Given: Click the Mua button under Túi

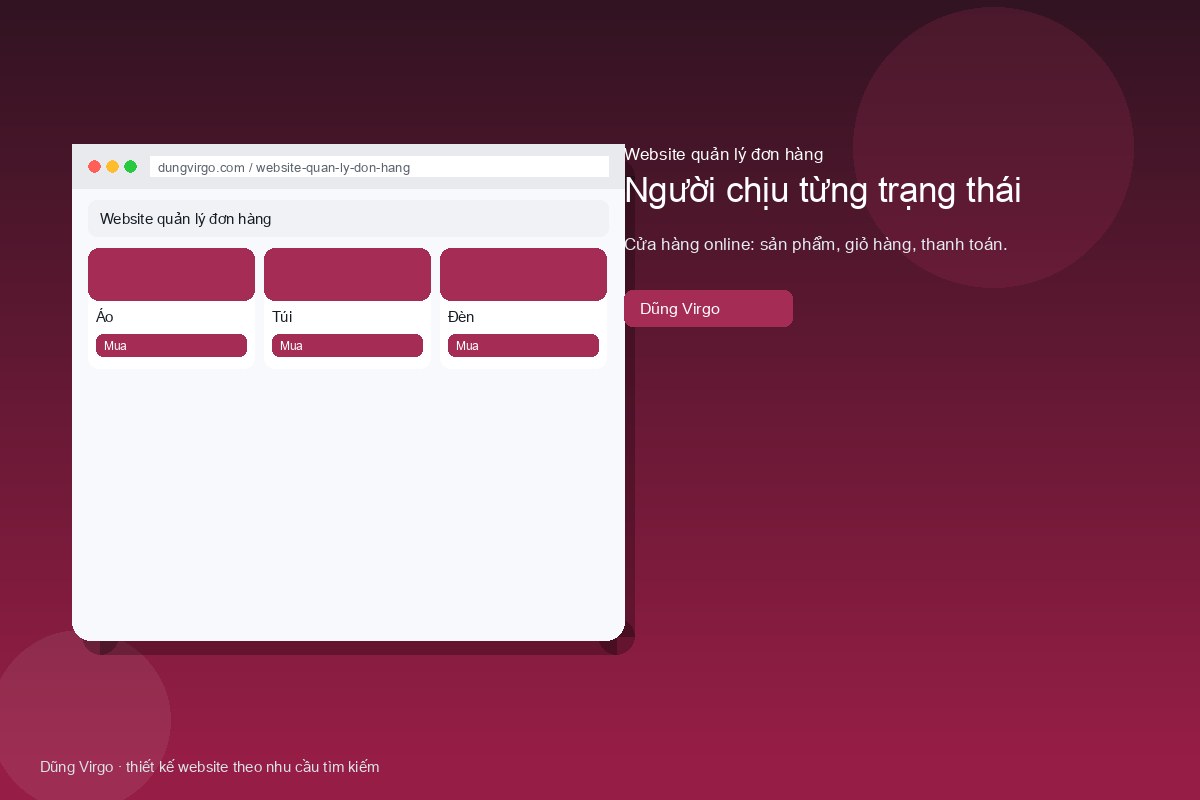Looking at the screenshot, I should click(347, 345).
